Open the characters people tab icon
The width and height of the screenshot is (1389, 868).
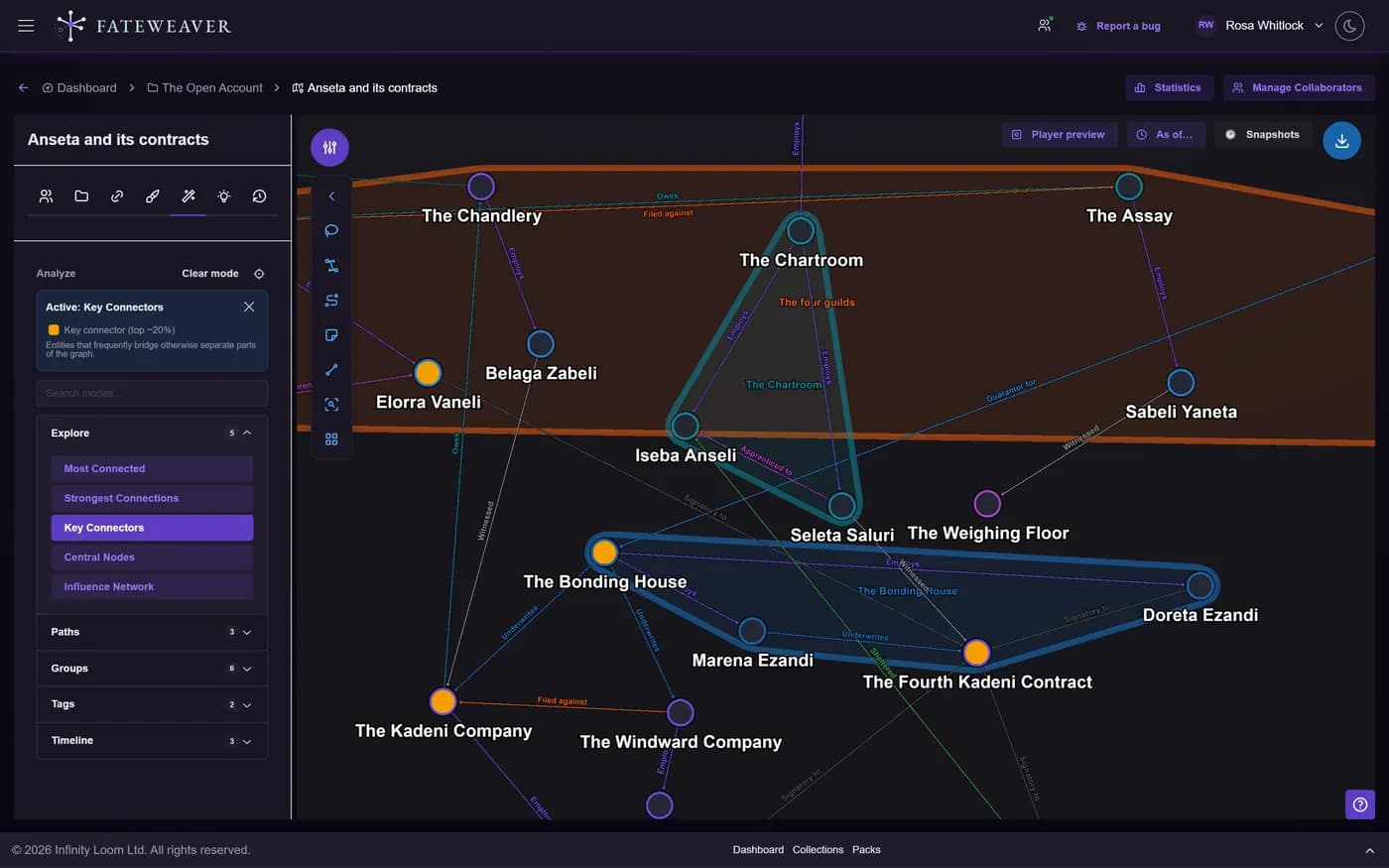click(x=46, y=196)
